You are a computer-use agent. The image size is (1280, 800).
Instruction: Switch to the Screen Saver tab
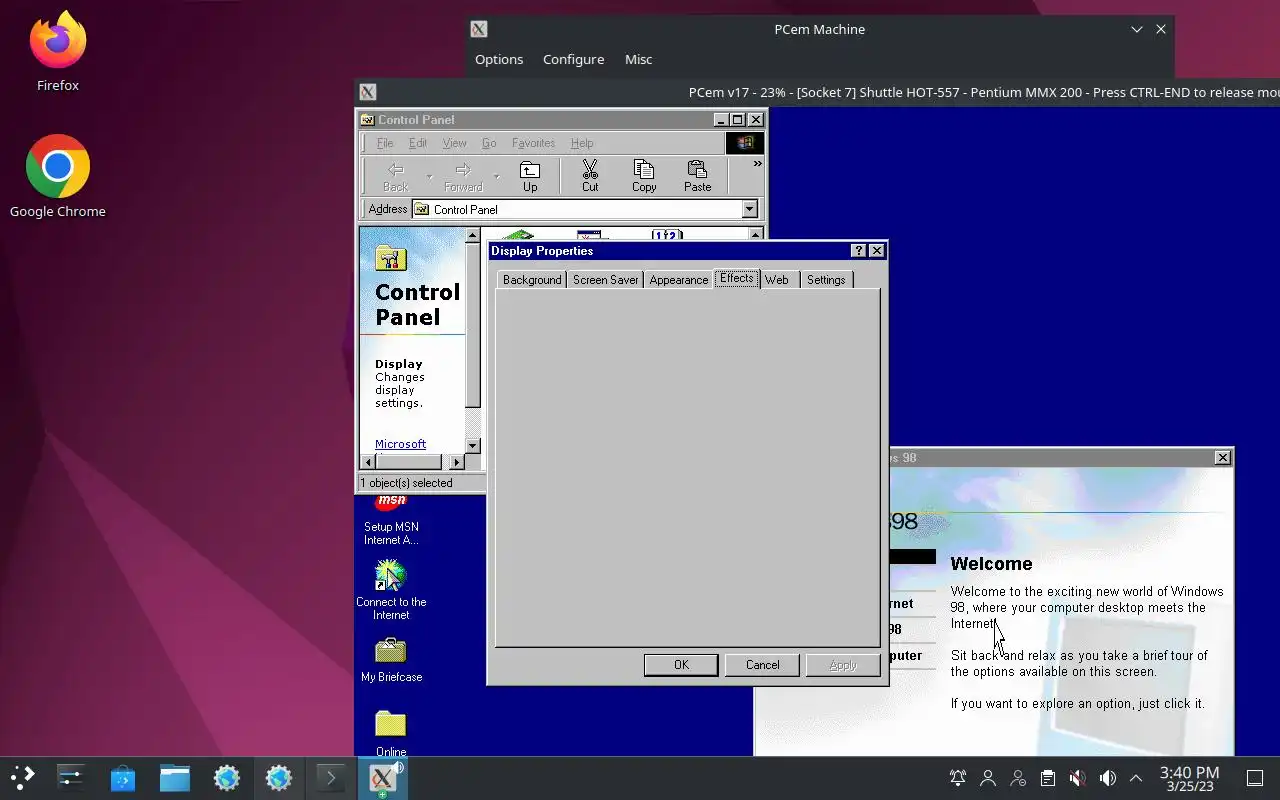point(605,280)
